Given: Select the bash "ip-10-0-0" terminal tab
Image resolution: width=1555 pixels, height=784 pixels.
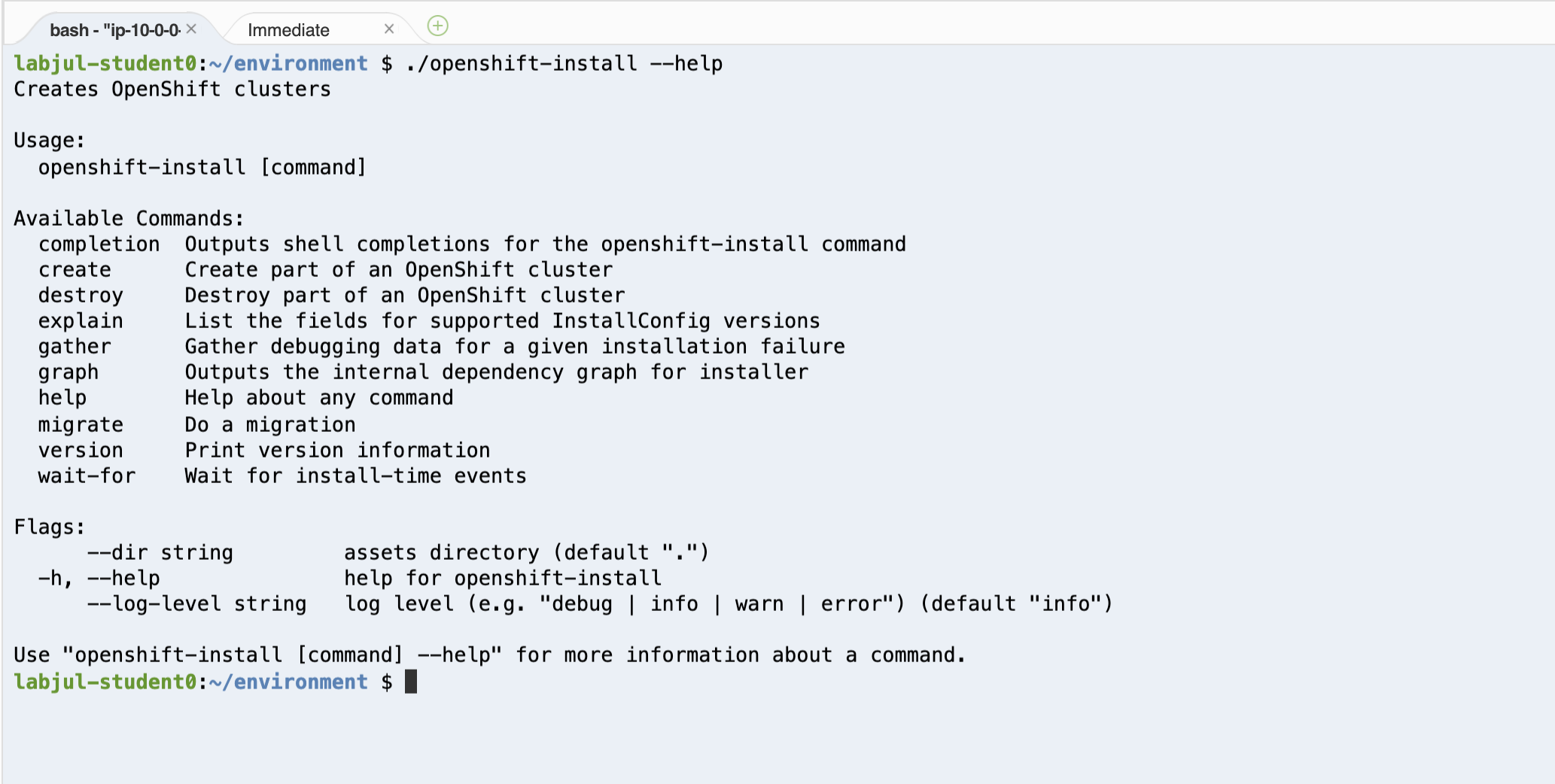Looking at the screenshot, I should [114, 30].
